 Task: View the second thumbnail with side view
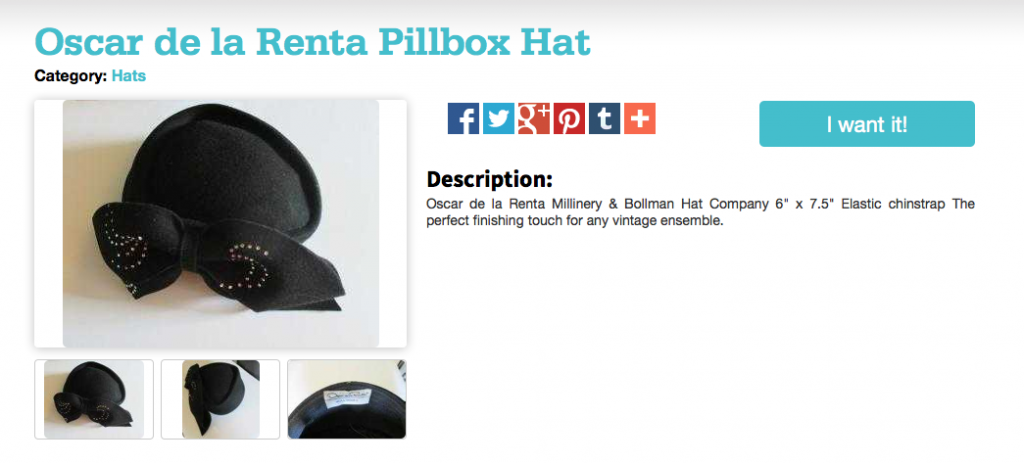[x=221, y=399]
